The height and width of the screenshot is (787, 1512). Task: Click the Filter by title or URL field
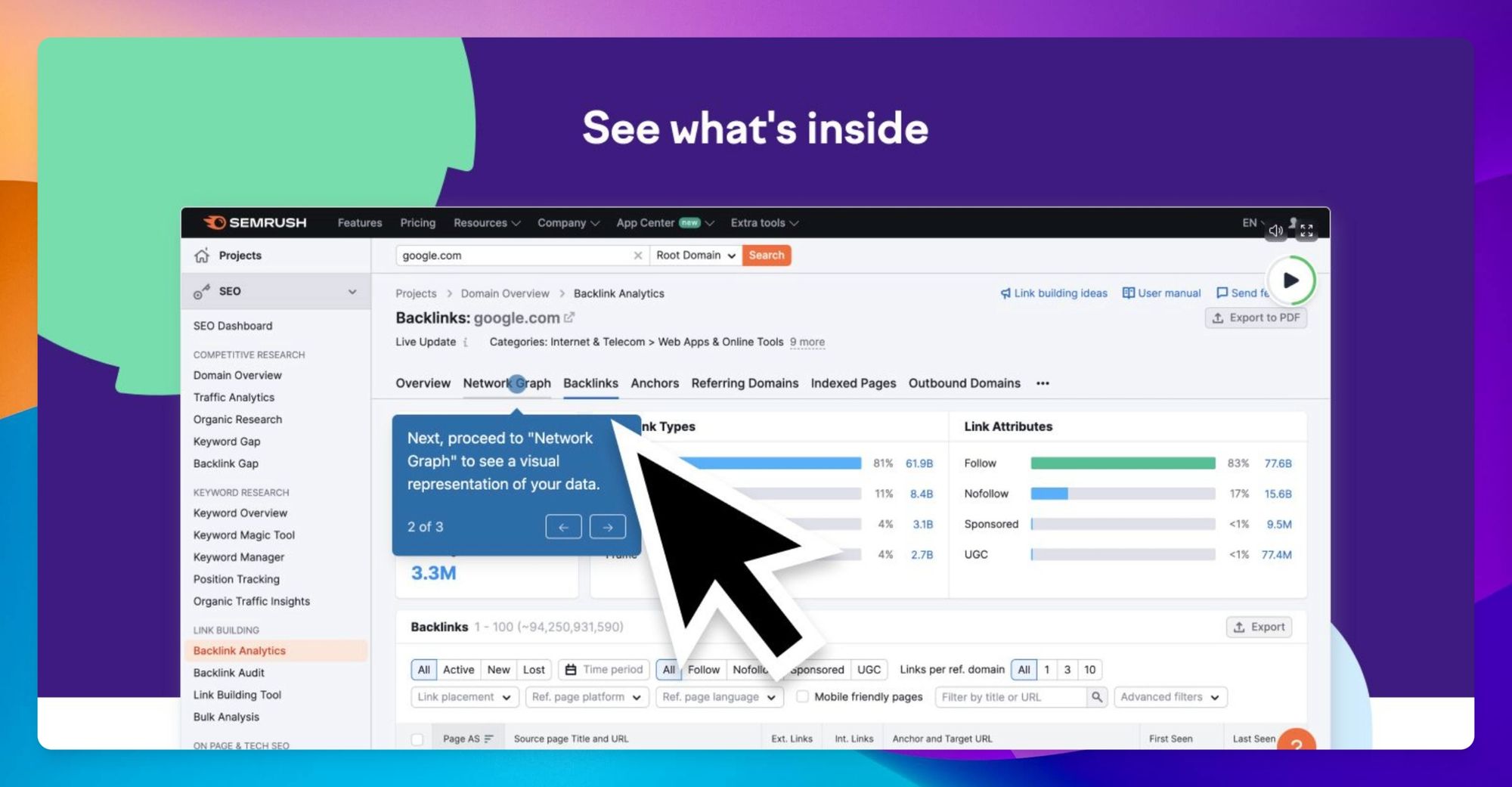[x=1012, y=697]
